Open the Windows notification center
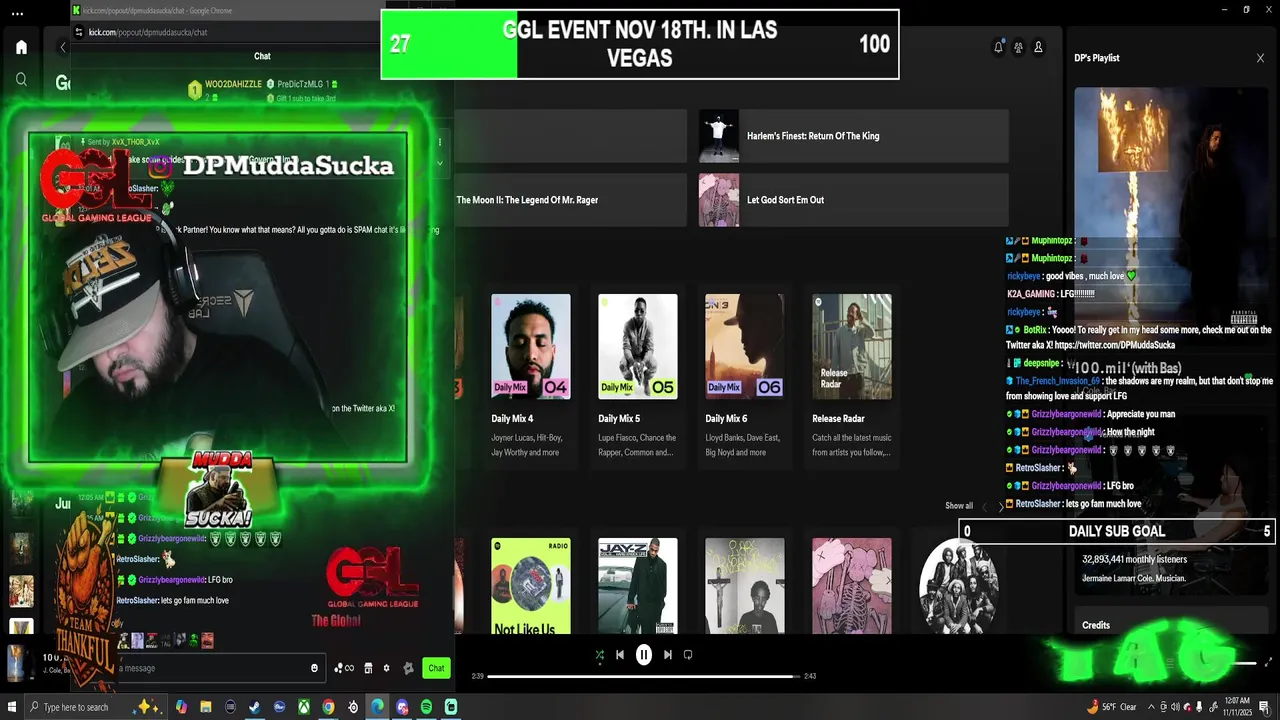The width and height of the screenshot is (1280, 720). pos(1265,707)
